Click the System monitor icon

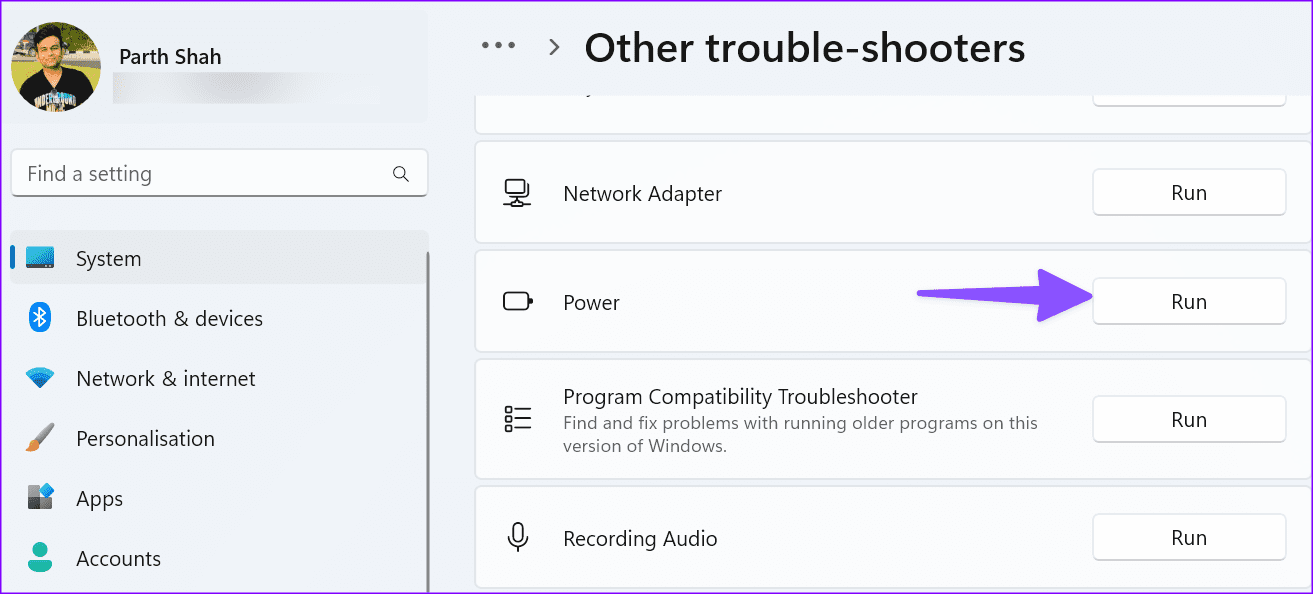click(40, 258)
